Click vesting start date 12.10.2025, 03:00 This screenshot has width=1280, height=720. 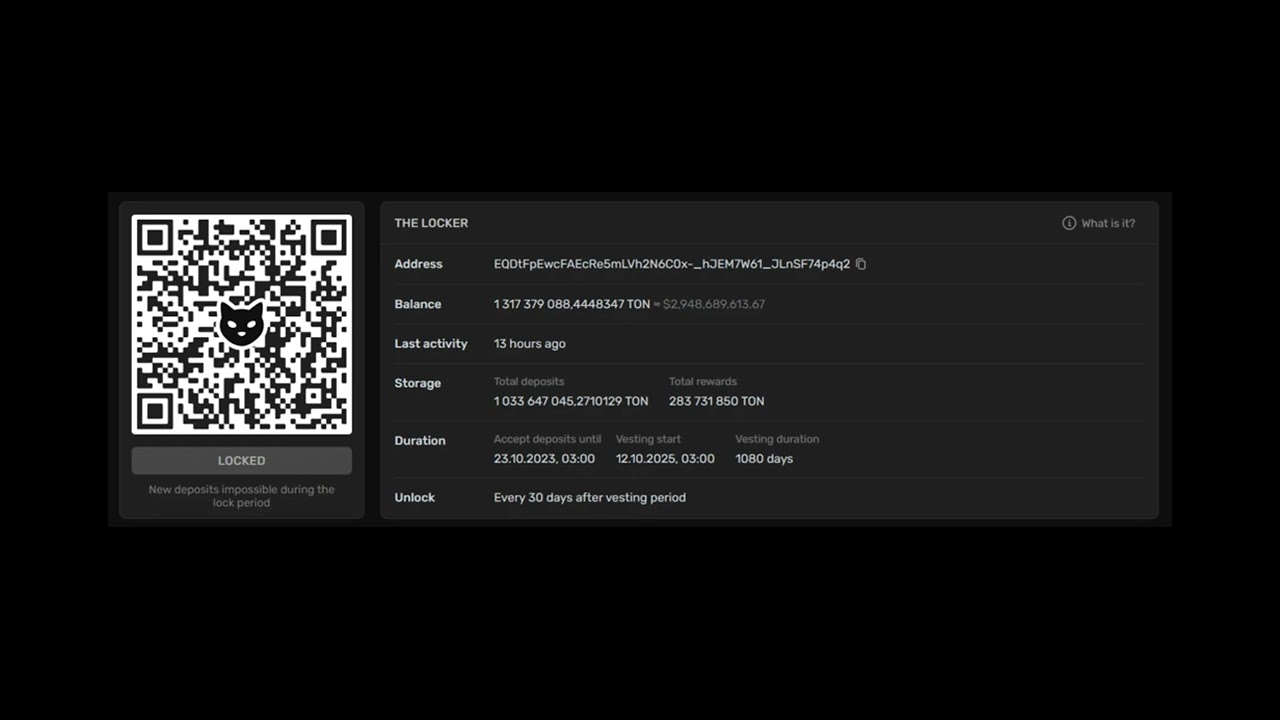[665, 459]
